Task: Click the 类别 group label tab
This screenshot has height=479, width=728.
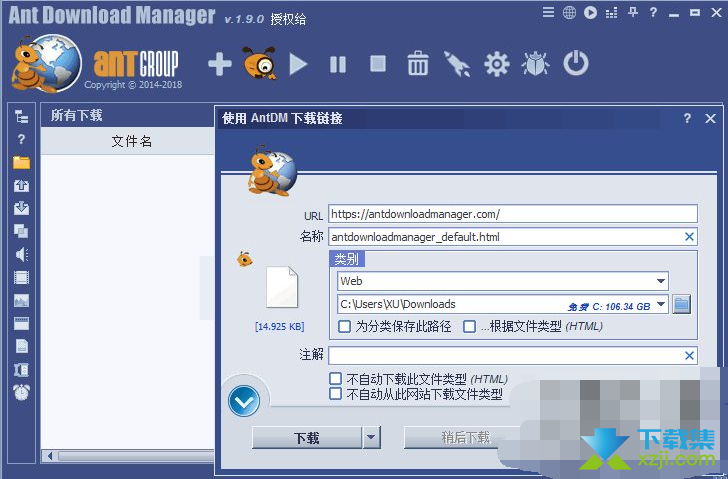Action: (347, 259)
